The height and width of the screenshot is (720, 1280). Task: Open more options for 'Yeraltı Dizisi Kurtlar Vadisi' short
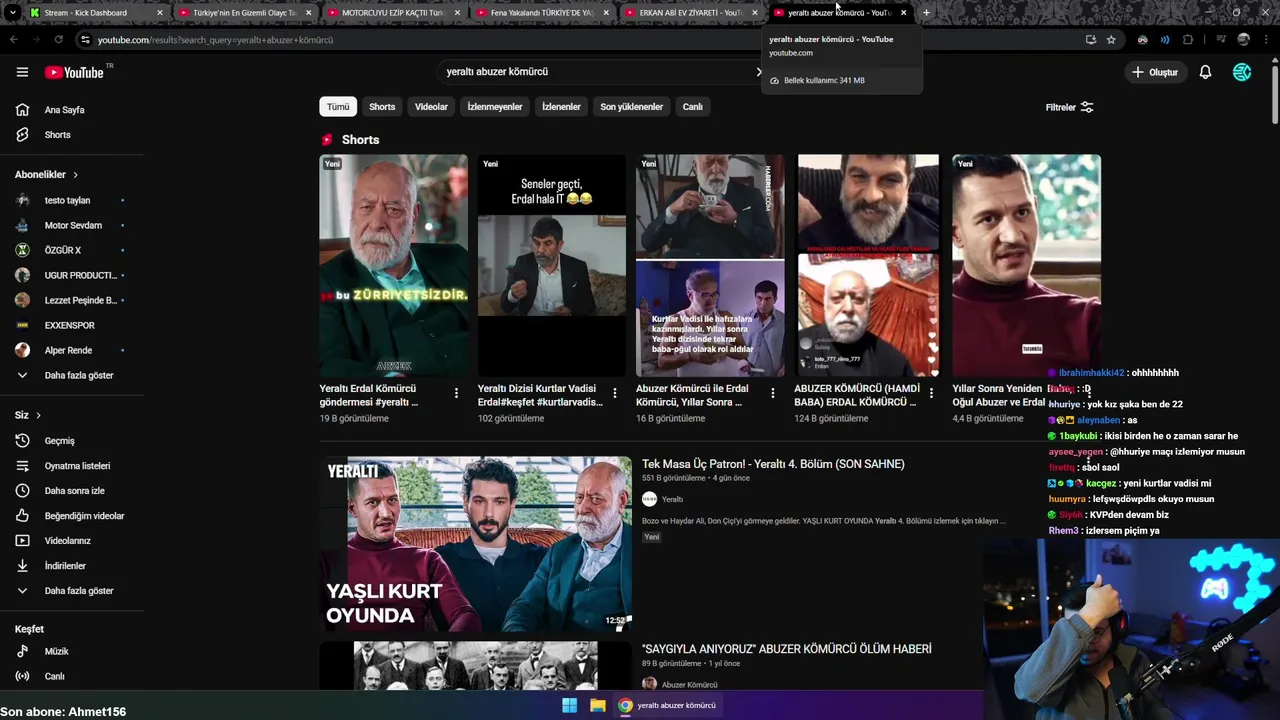tap(614, 393)
